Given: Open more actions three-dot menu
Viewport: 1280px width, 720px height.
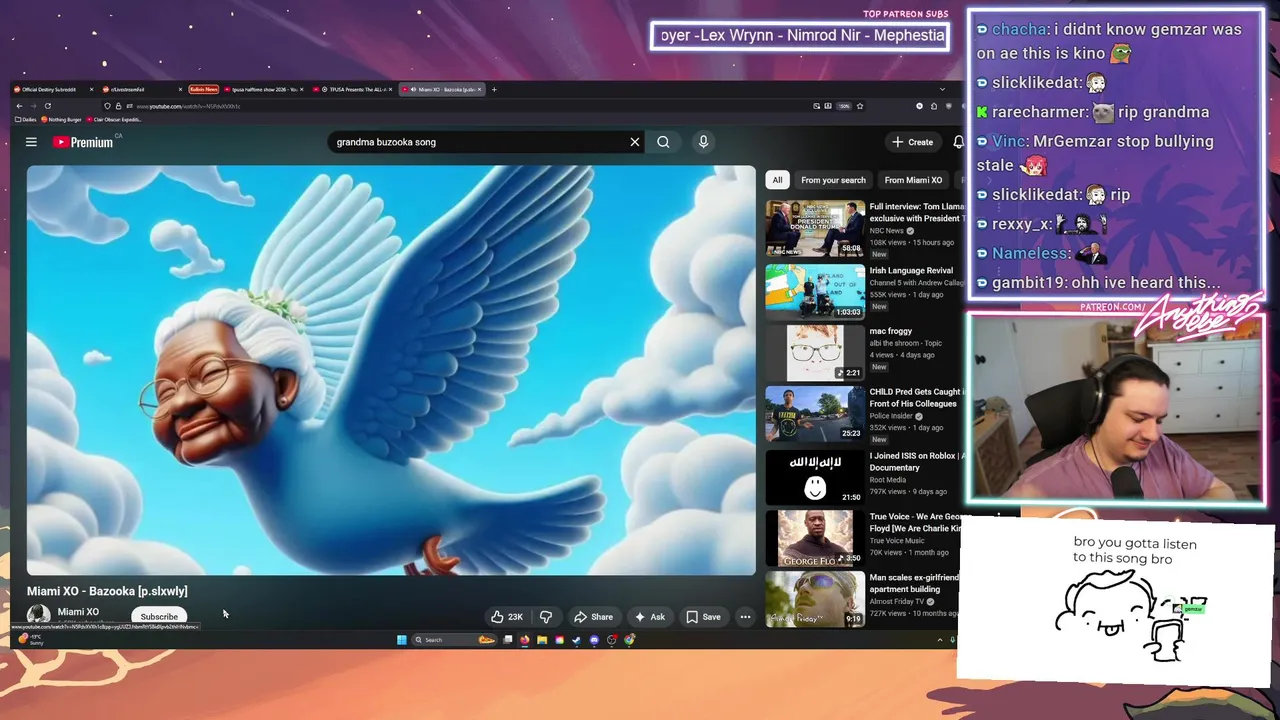Looking at the screenshot, I should click(x=745, y=617).
